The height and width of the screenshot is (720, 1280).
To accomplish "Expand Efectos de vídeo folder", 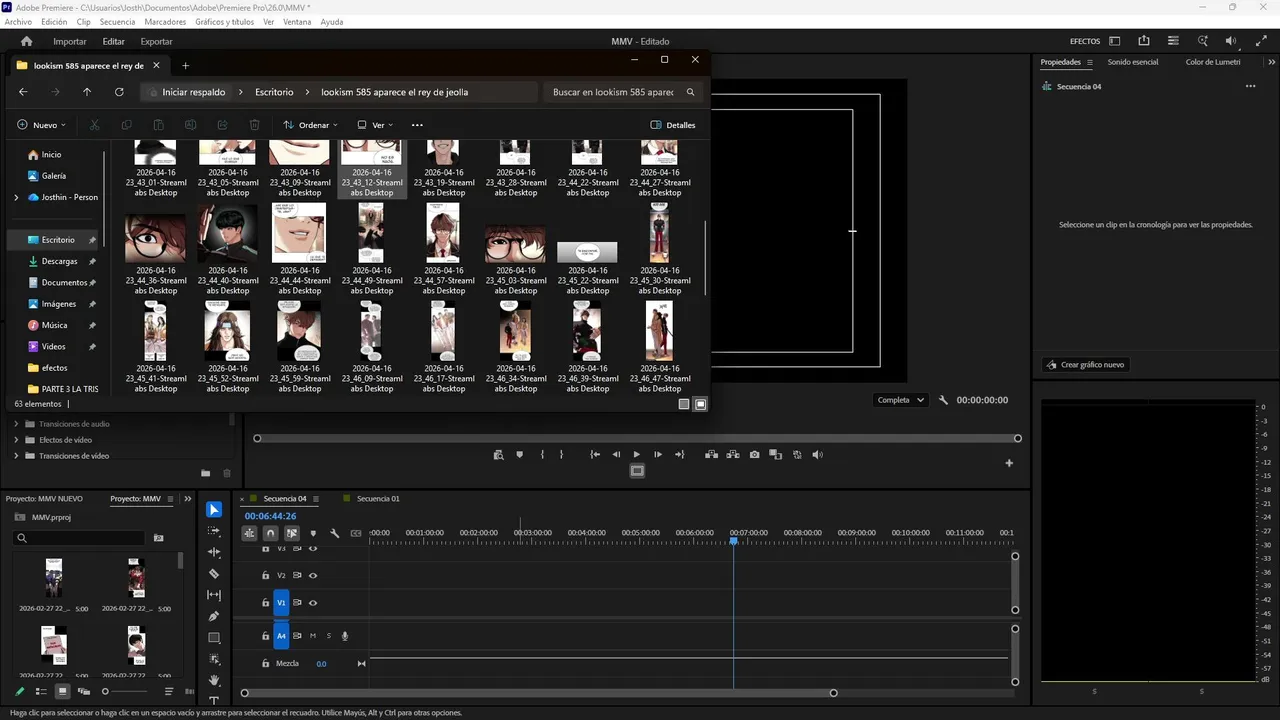I will [16, 440].
